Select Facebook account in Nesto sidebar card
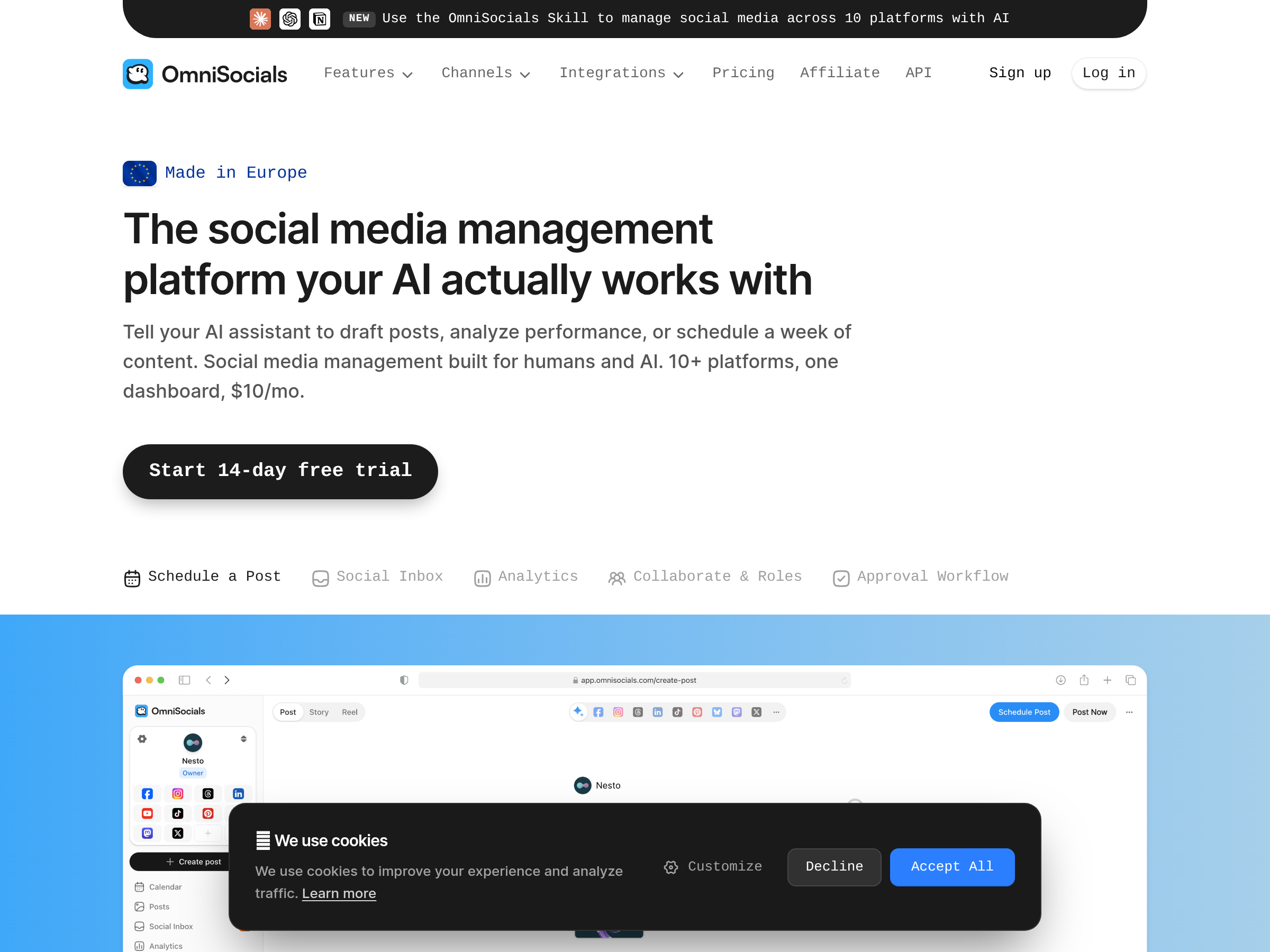The image size is (1270, 952). (148, 794)
